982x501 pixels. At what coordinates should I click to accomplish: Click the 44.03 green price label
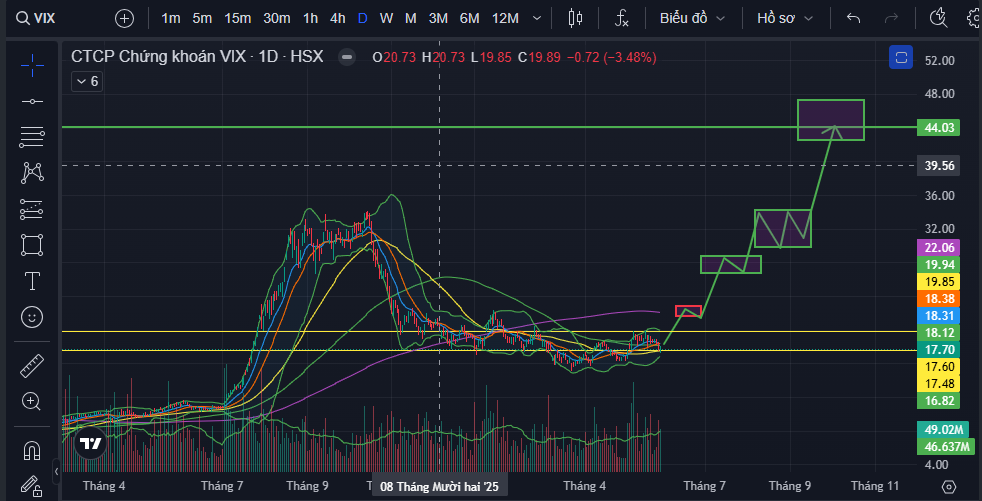click(938, 128)
